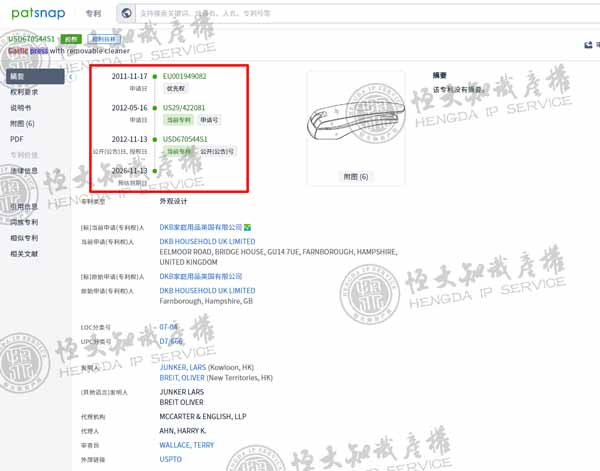Click the title text 'Garlic press with removable cleaner'

pyautogui.click(x=69, y=51)
